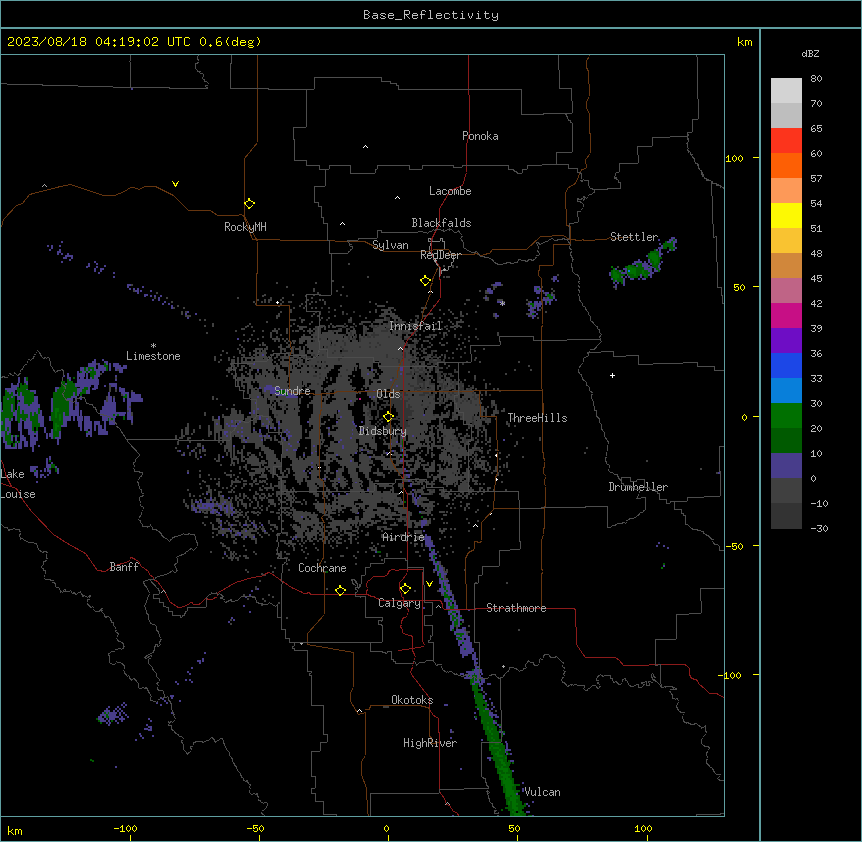Click the yellow V marker northeast of Calgary

click(x=429, y=584)
